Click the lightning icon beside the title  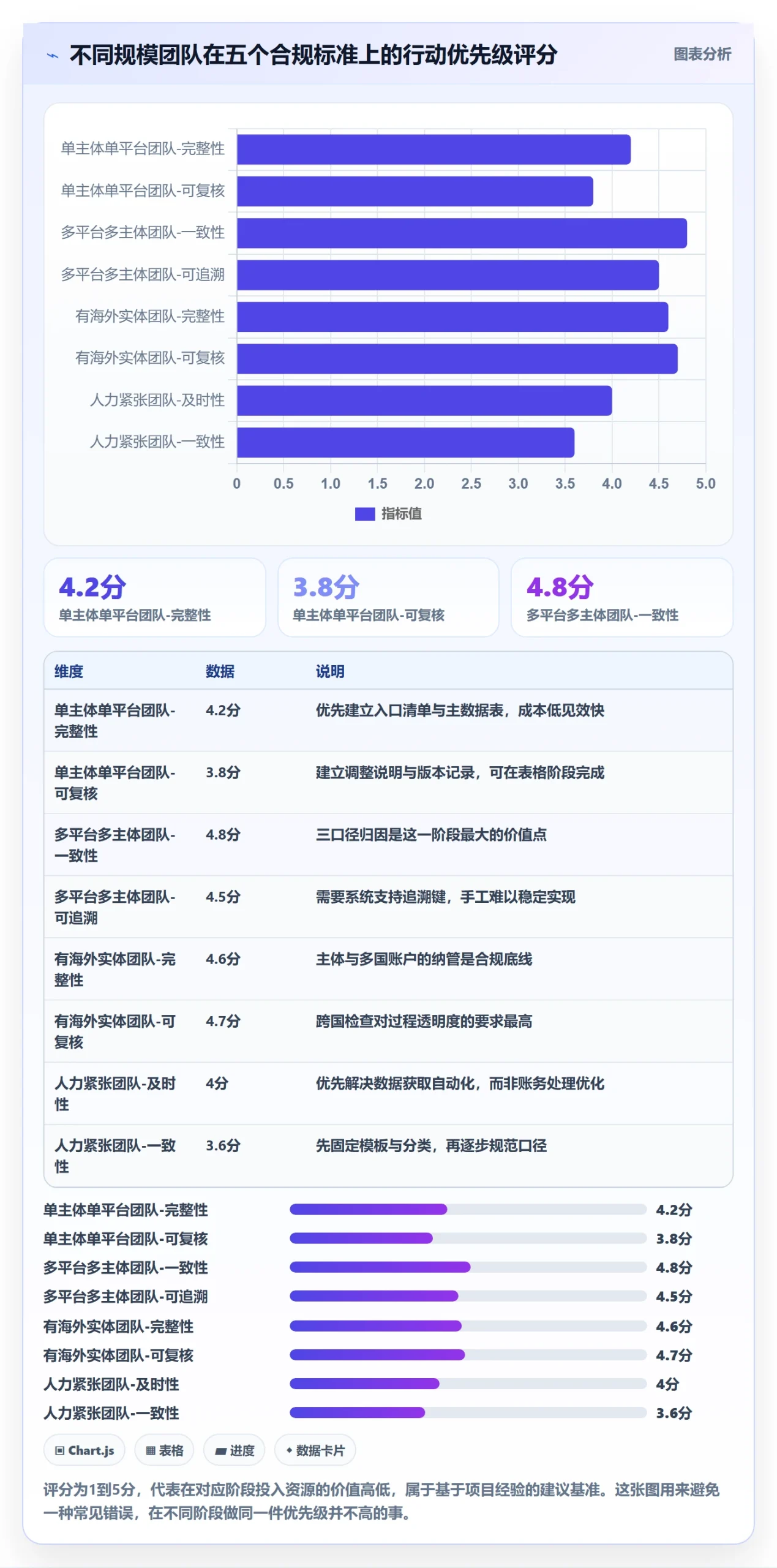coord(53,55)
